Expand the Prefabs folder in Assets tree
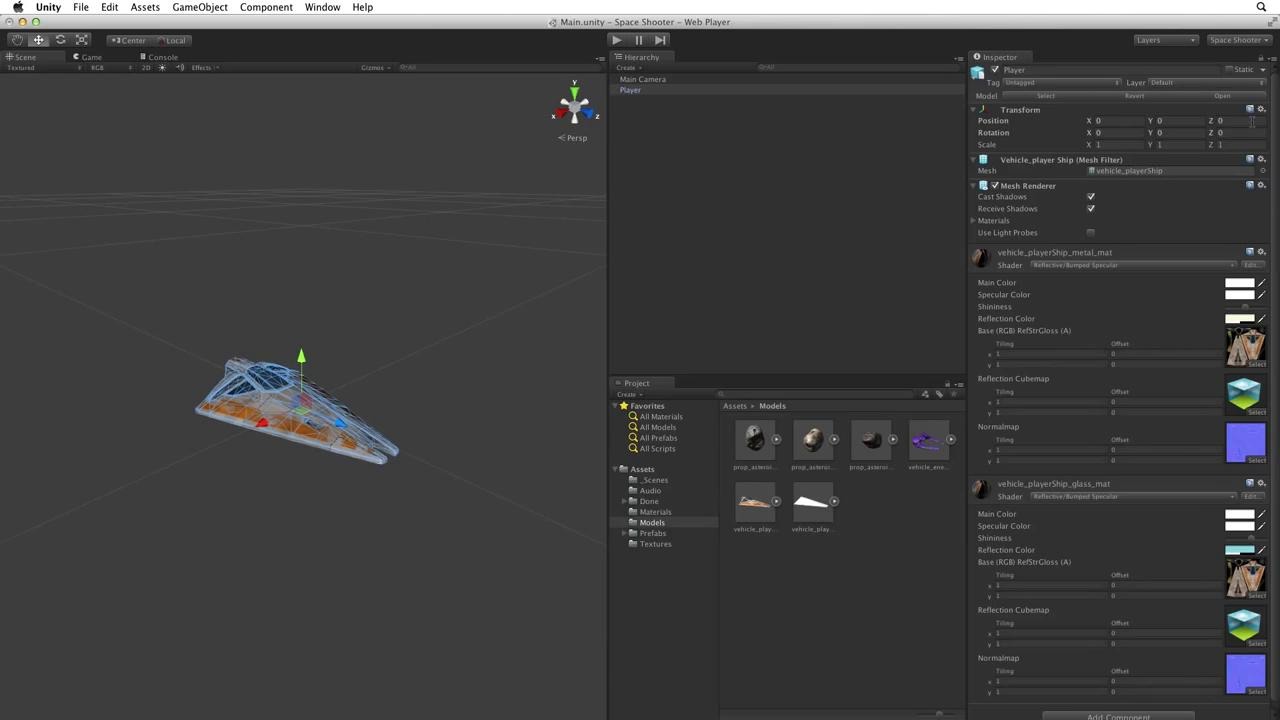 [x=624, y=533]
